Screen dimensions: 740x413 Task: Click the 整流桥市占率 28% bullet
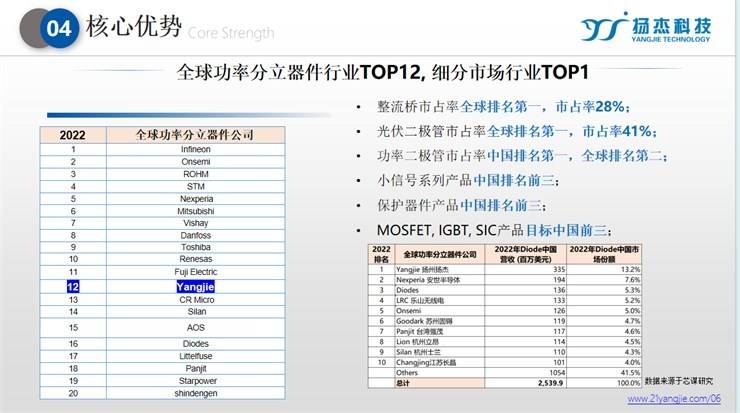503,107
